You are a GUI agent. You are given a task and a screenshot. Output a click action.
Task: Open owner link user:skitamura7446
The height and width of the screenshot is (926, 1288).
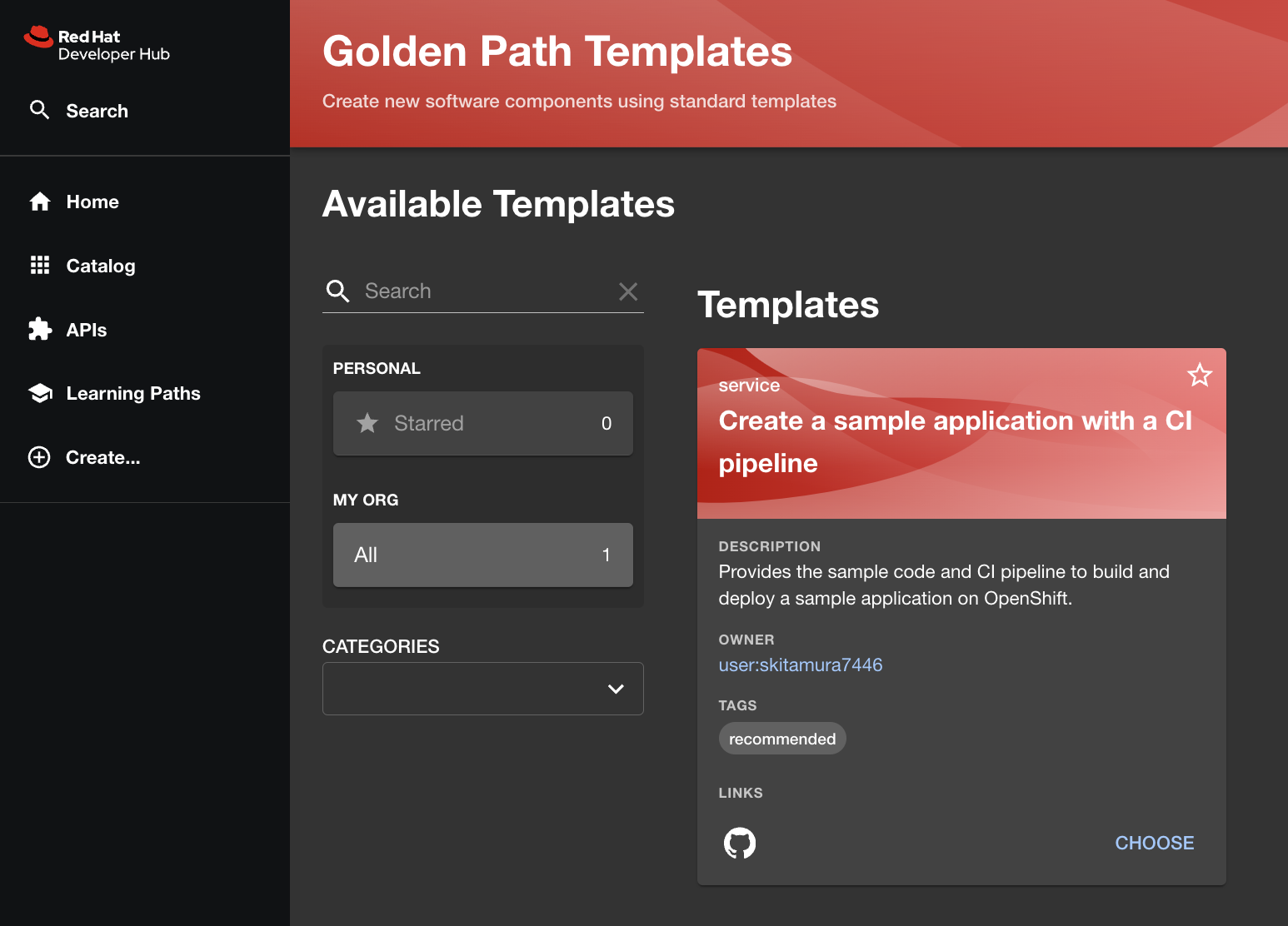801,665
